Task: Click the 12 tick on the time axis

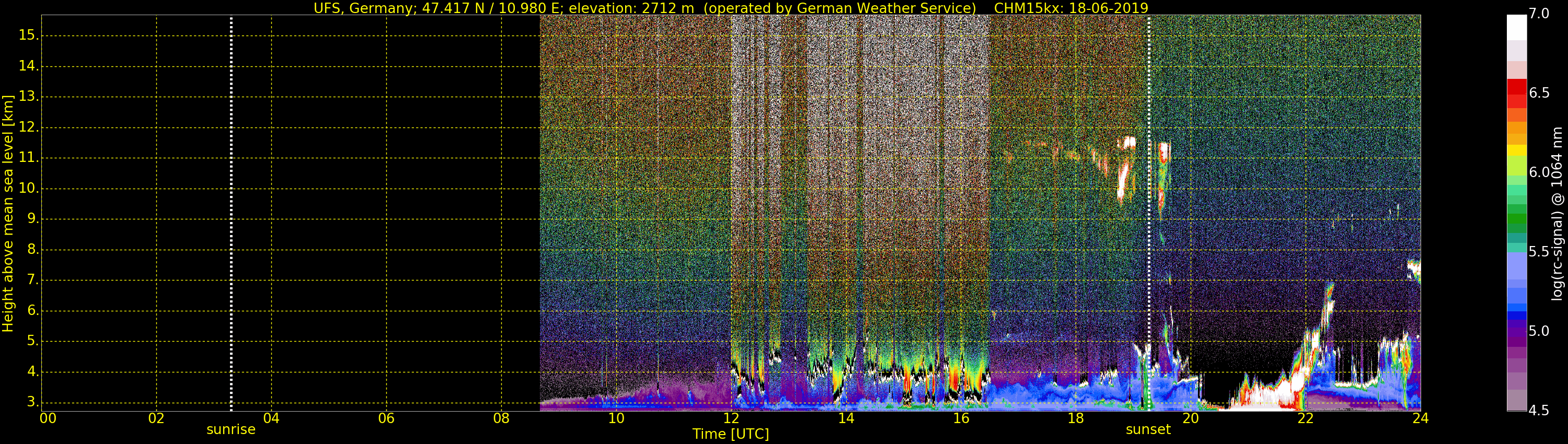Action: pos(731,418)
